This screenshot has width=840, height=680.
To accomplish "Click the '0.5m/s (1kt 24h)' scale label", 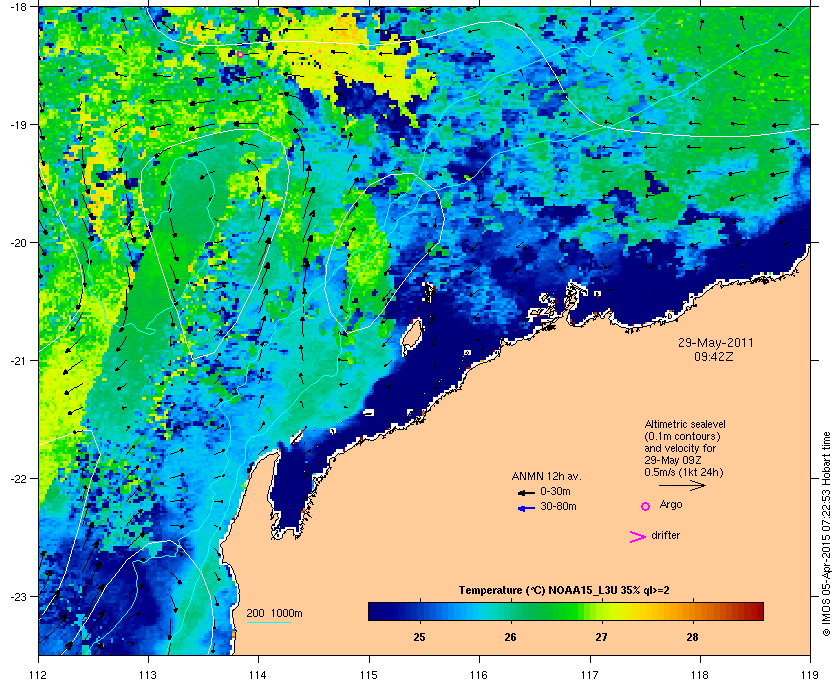I will point(684,472).
